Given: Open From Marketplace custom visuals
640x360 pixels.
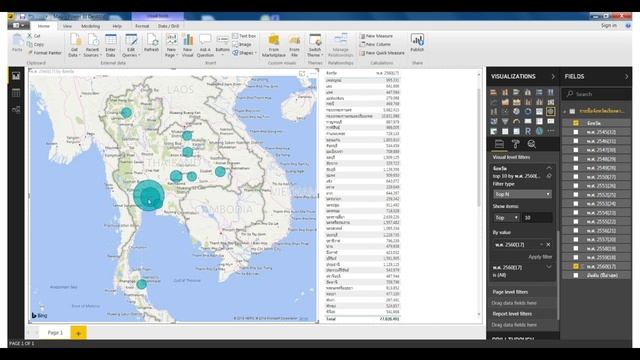Looking at the screenshot, I should pos(273,45).
